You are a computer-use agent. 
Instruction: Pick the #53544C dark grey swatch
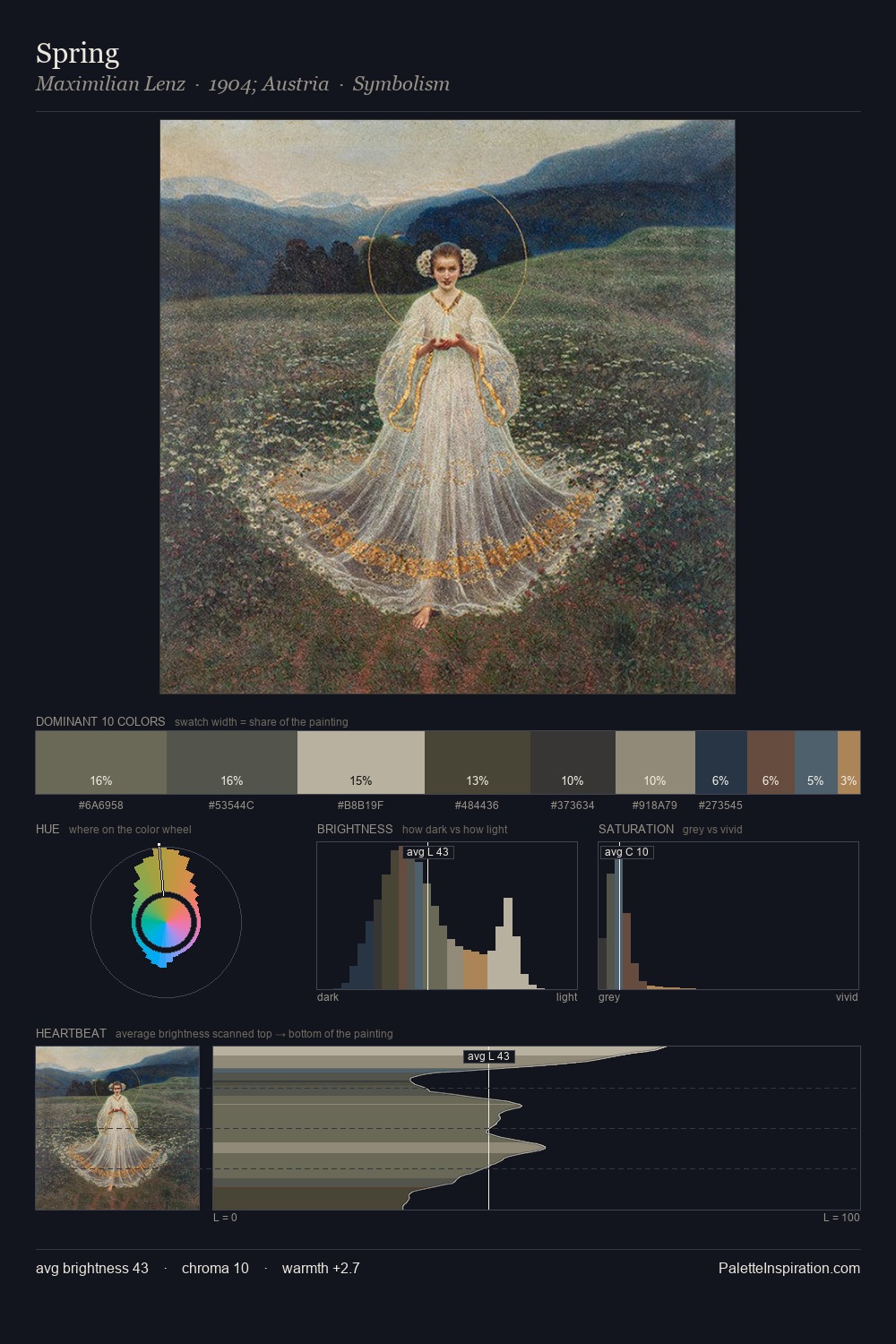pyautogui.click(x=232, y=762)
